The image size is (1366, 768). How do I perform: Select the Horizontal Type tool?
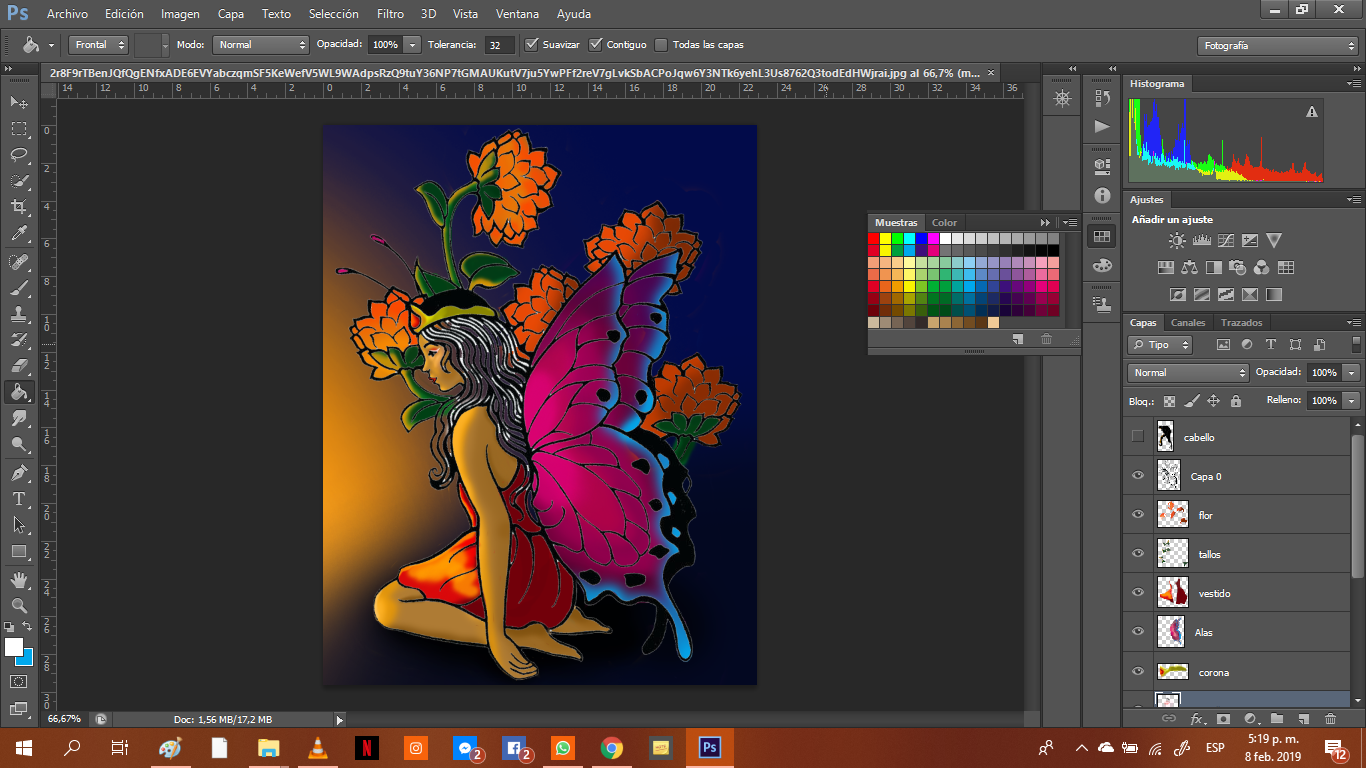point(19,498)
